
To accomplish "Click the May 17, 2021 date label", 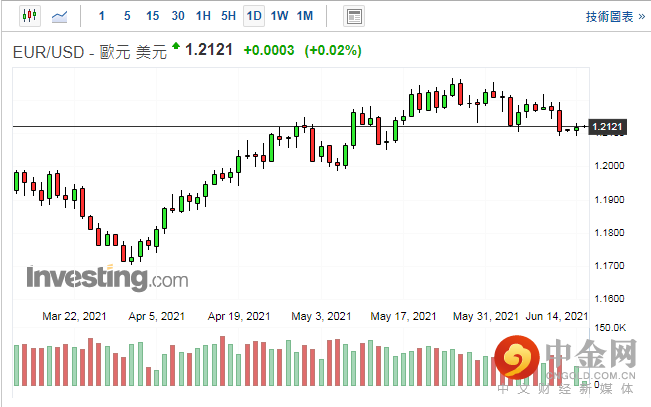I will point(403,316).
